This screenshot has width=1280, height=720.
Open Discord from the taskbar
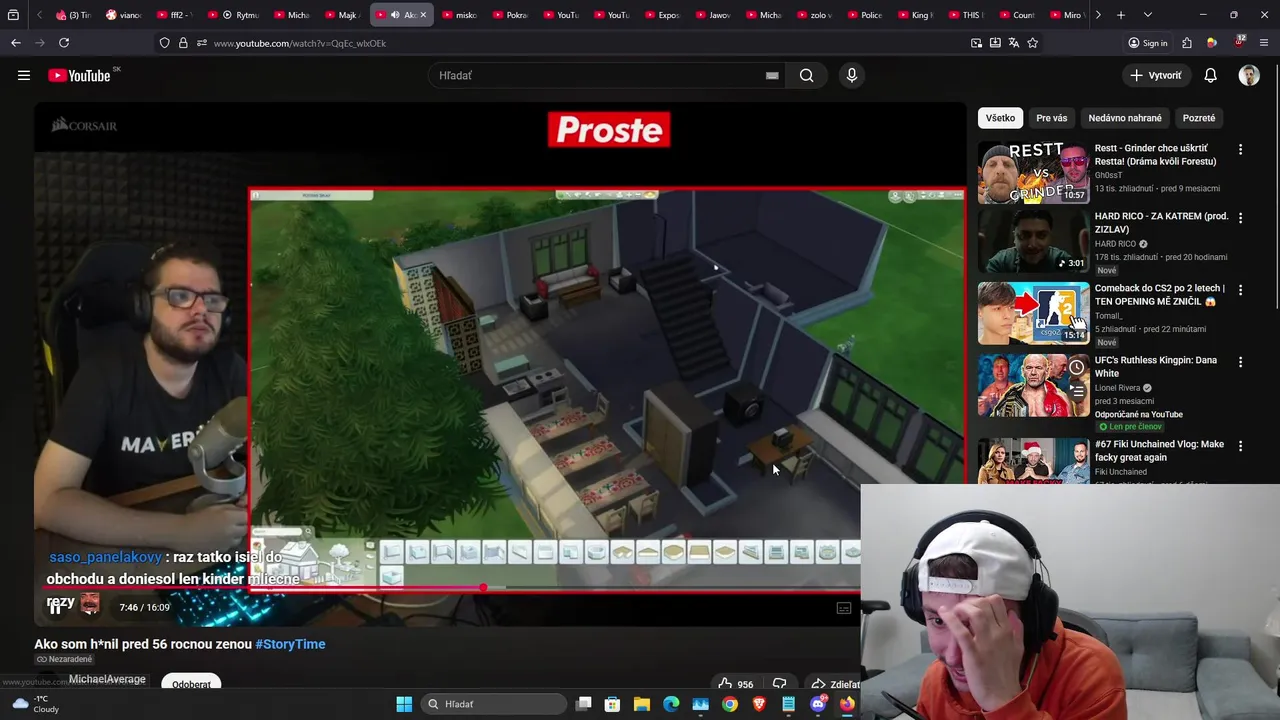818,704
